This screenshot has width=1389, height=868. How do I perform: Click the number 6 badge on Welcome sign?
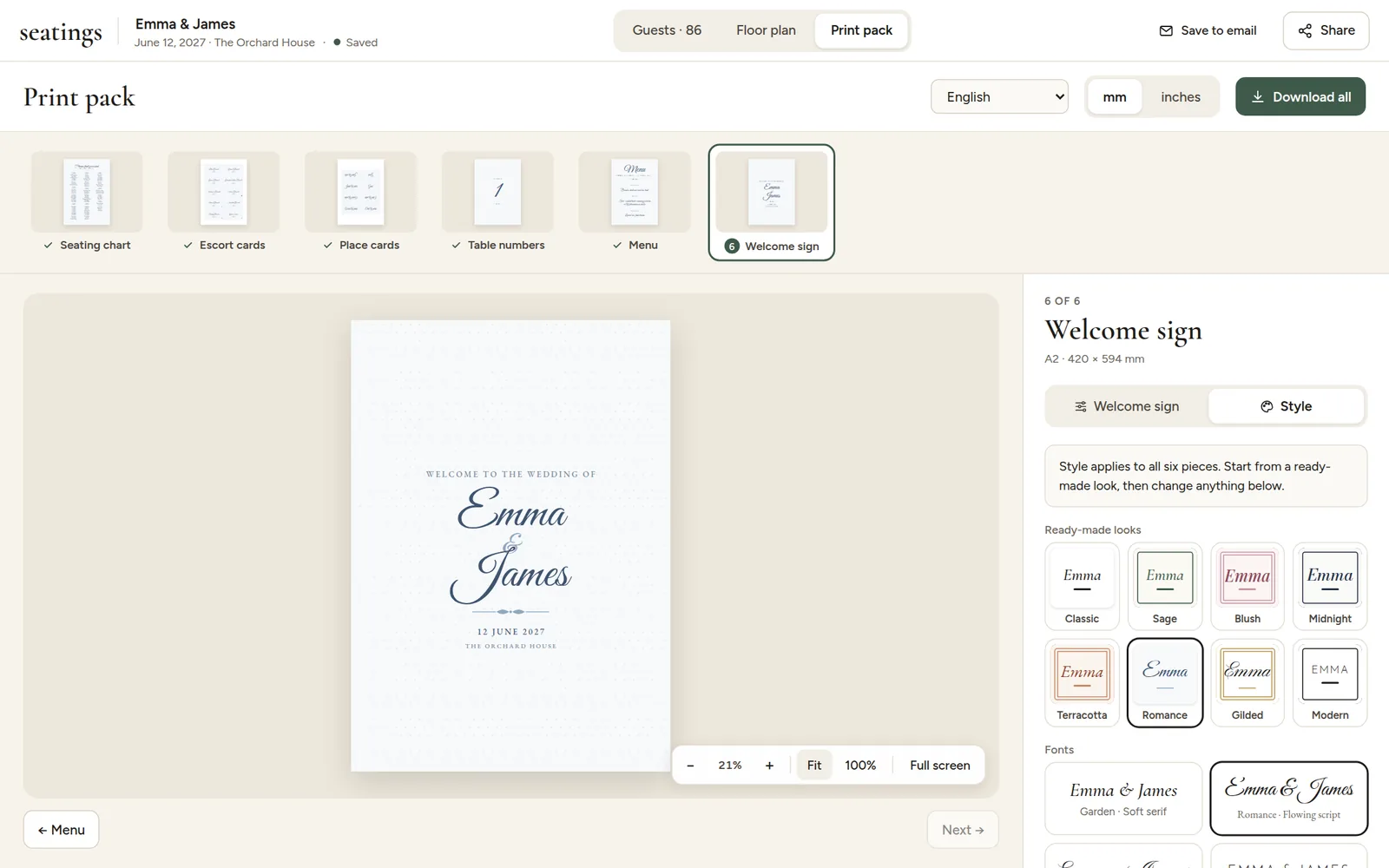pyautogui.click(x=732, y=247)
